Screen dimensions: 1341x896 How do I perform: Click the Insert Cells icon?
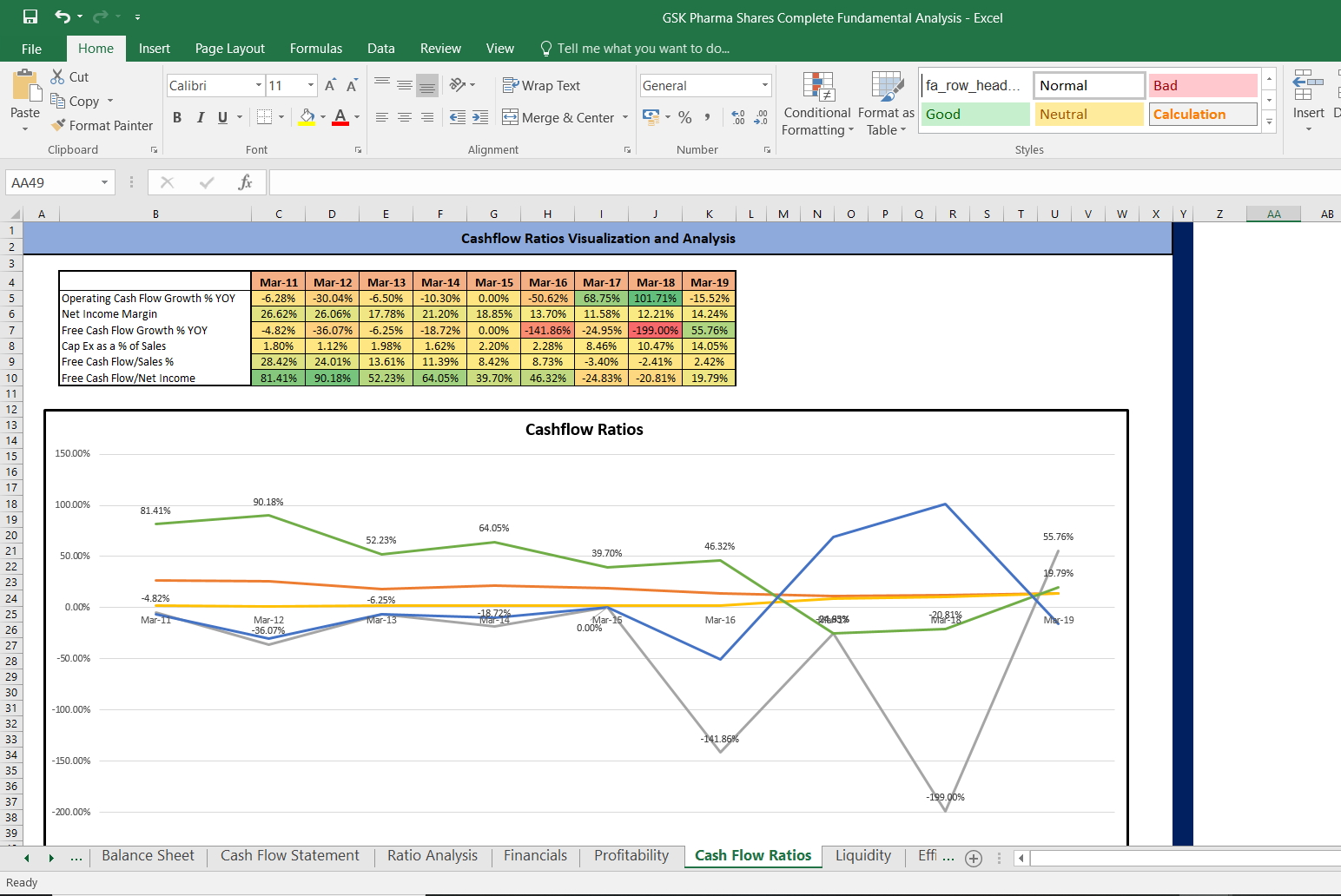click(1308, 87)
